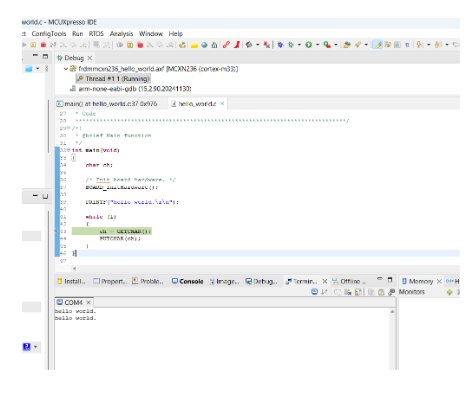The image size is (466, 394).
Task: Open the dropdown beside the help icon
Action: coord(35,347)
